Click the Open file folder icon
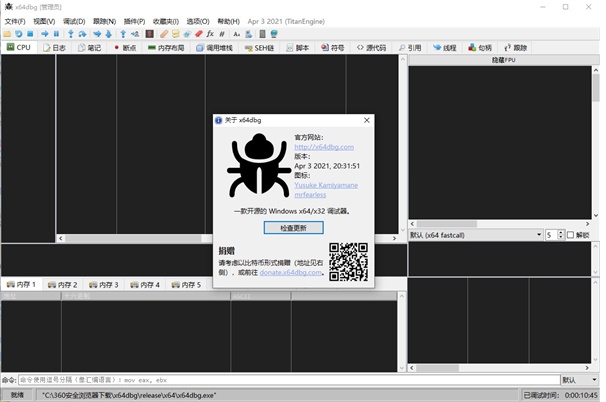 pyautogui.click(x=7, y=34)
